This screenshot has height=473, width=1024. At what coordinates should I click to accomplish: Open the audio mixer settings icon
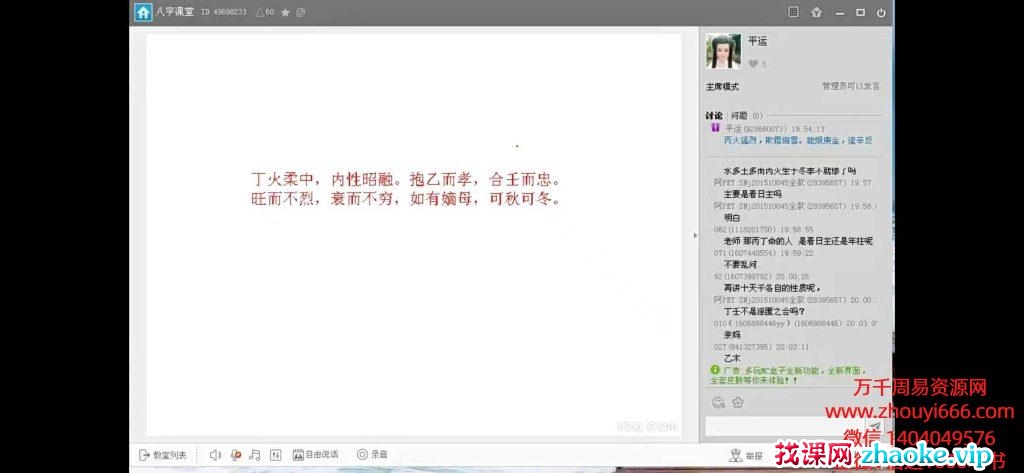[x=276, y=455]
